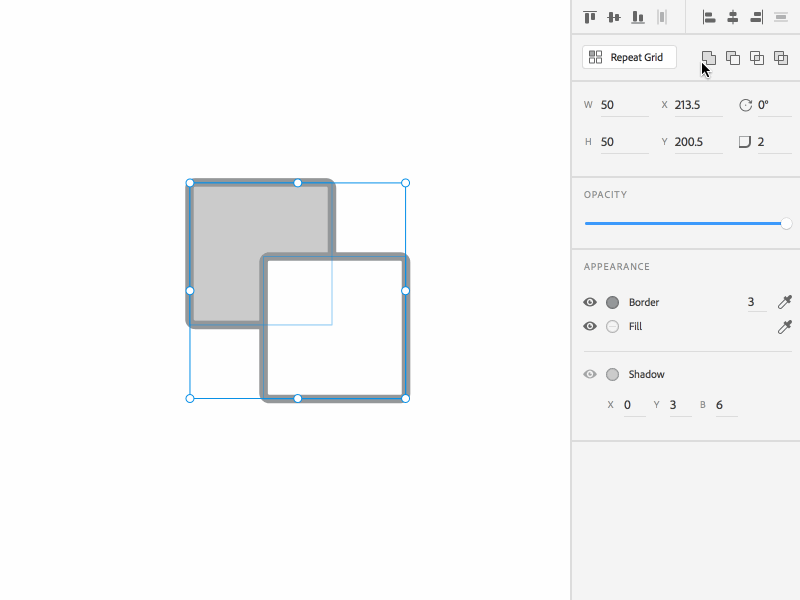Viewport: 800px width, 600px height.
Task: Toggle Border visibility eye
Action: [590, 302]
